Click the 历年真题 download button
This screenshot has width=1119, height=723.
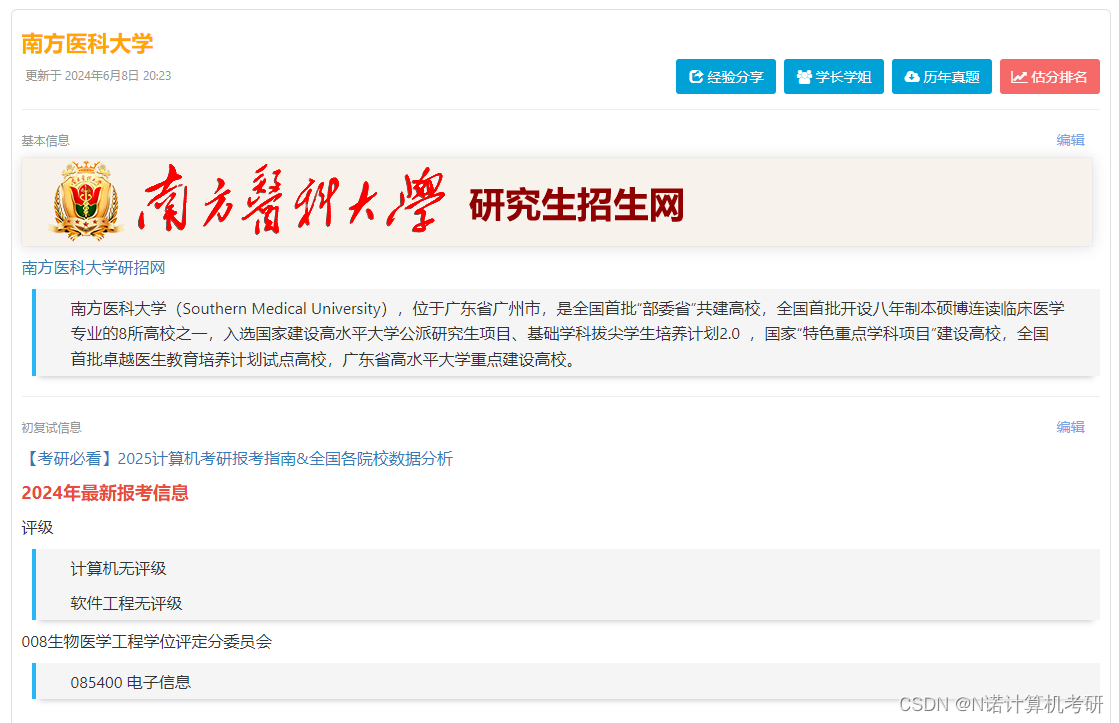(942, 76)
